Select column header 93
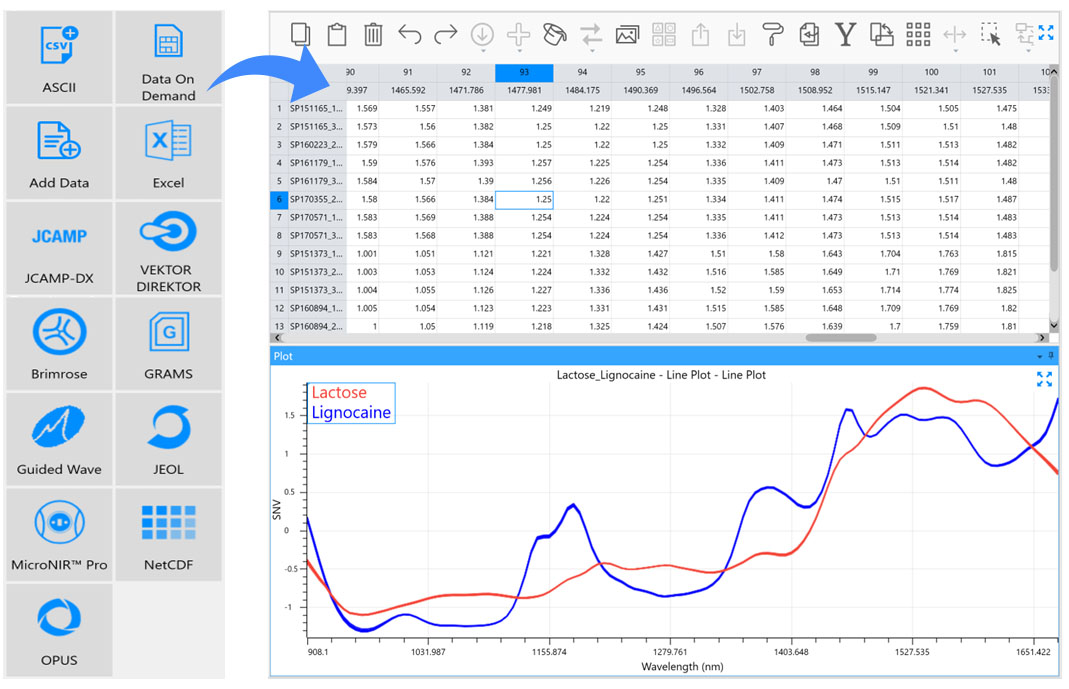The width and height of the screenshot is (1069, 689). click(x=524, y=72)
